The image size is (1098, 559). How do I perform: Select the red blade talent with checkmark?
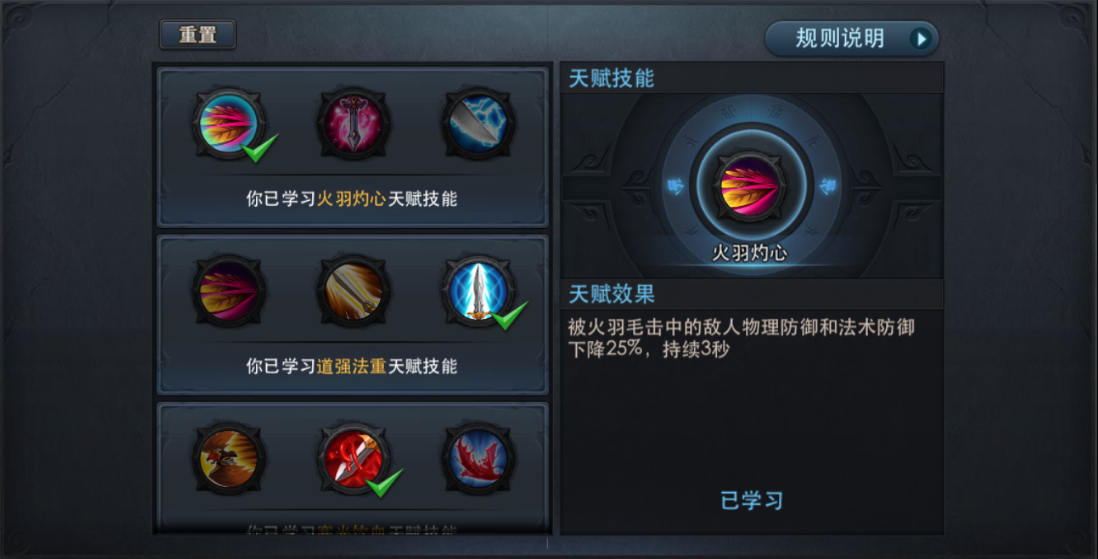(x=353, y=459)
